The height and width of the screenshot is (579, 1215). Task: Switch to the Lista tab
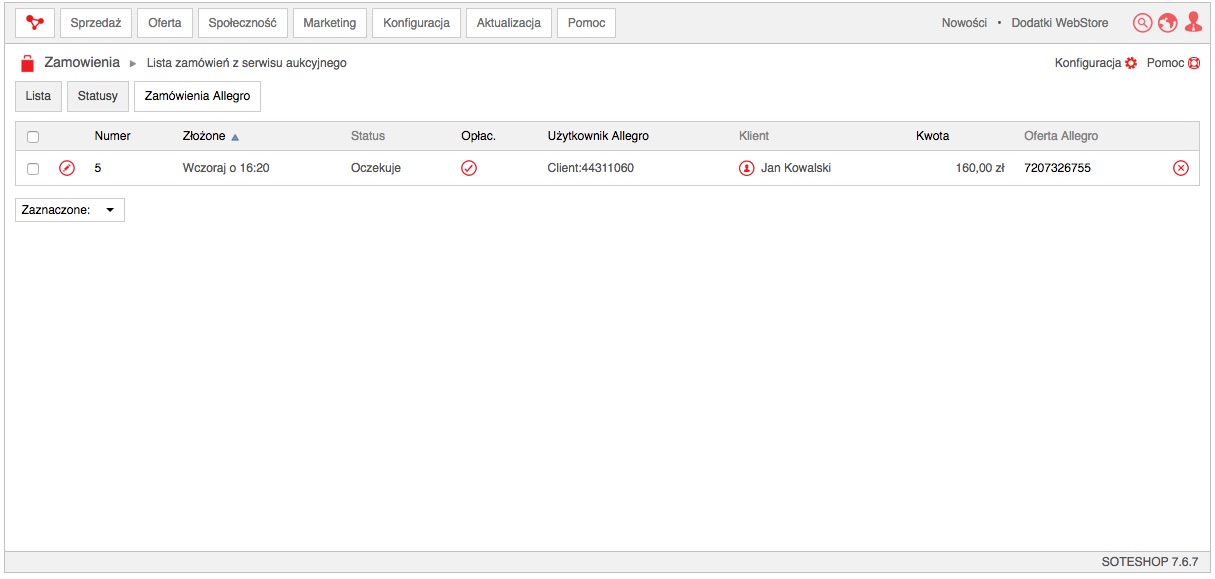[x=38, y=96]
